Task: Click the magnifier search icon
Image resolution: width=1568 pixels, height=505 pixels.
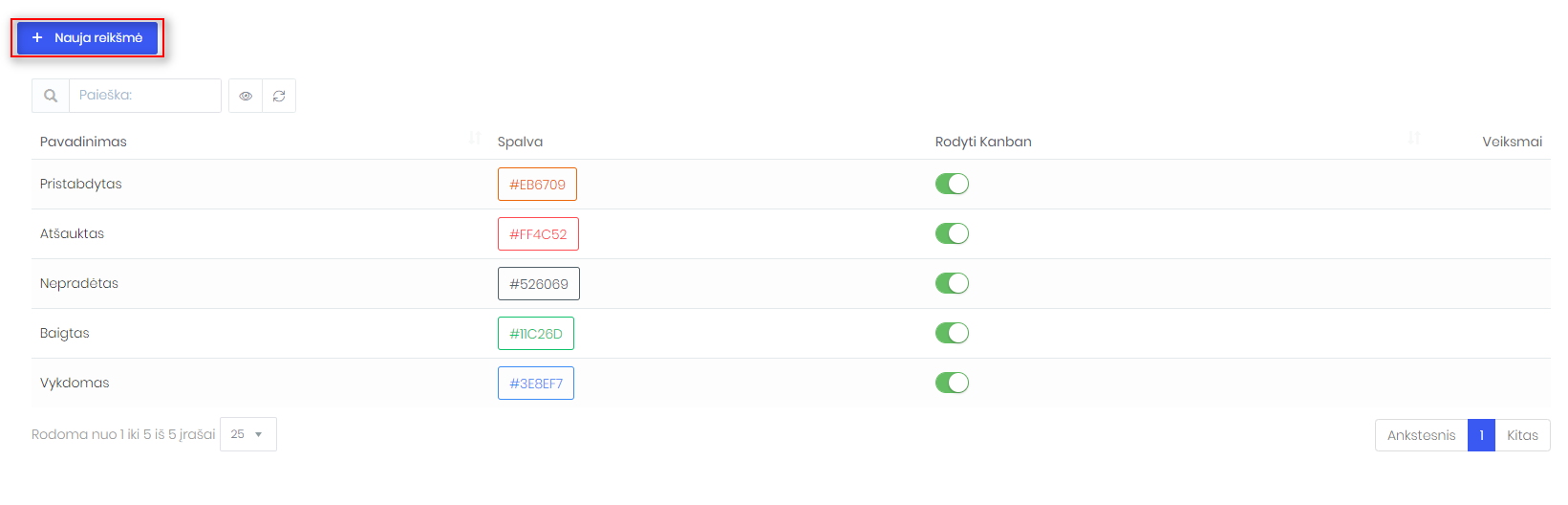Action: pos(51,96)
